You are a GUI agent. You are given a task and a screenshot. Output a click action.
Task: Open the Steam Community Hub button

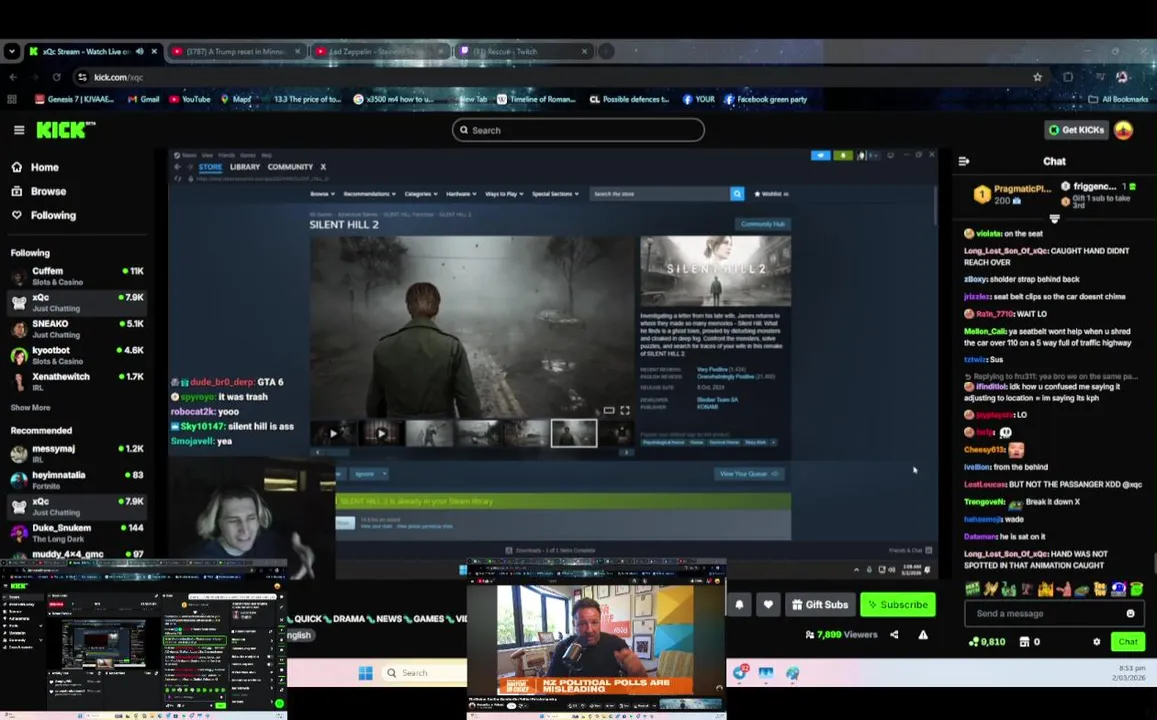coord(763,224)
